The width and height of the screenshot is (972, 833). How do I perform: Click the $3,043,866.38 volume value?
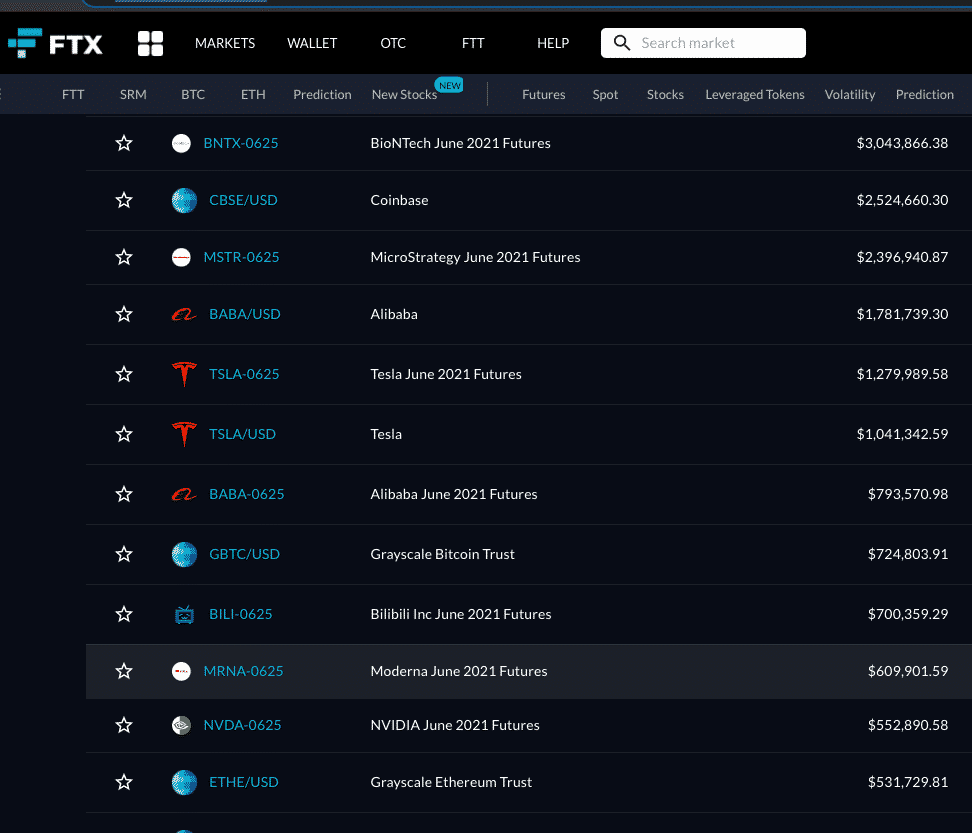click(x=902, y=143)
